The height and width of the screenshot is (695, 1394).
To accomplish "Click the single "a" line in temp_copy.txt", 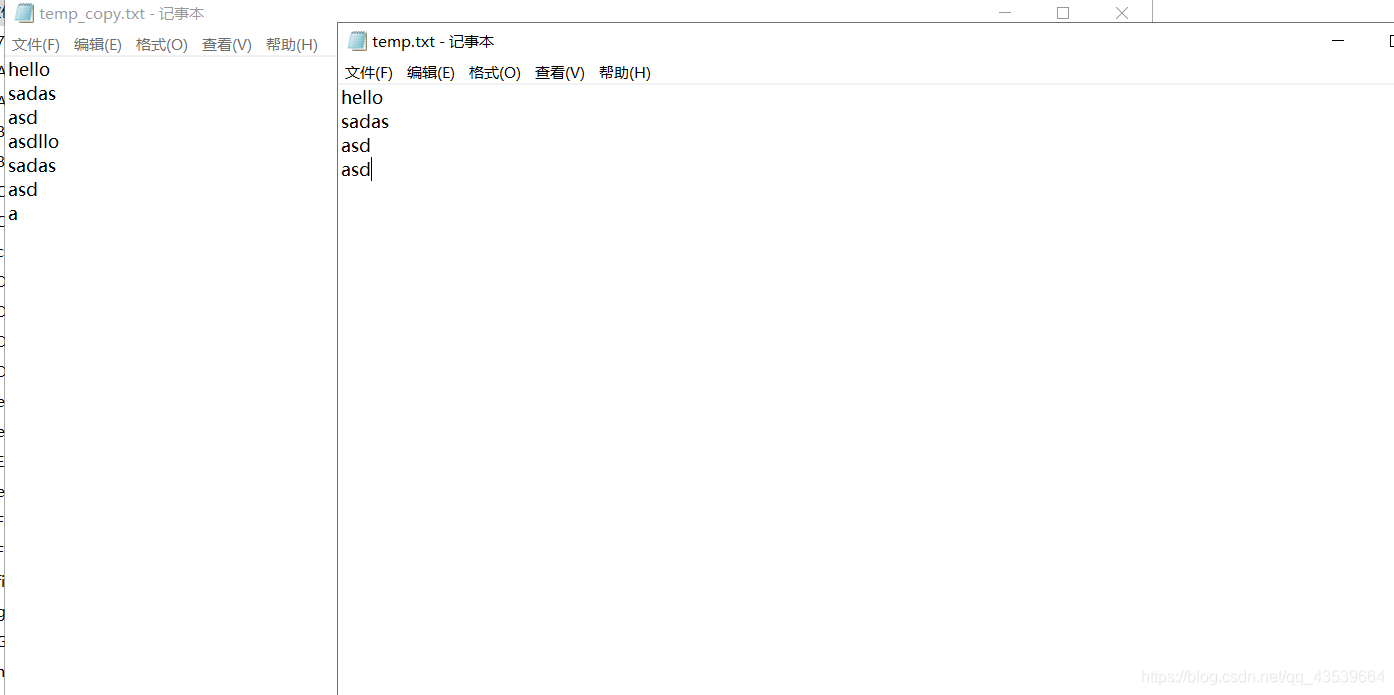I will (x=13, y=213).
